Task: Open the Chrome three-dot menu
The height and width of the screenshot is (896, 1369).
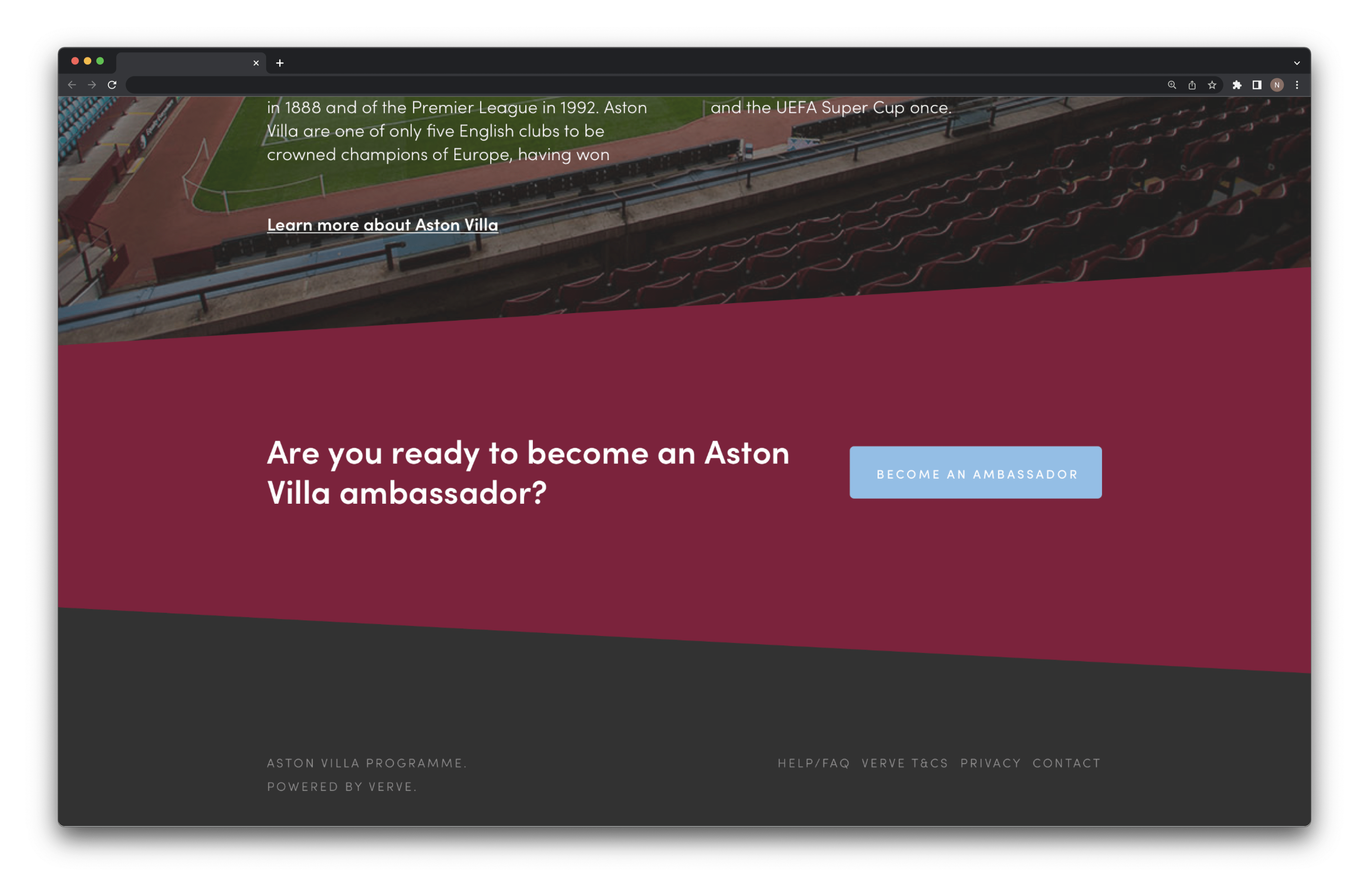Action: (1297, 85)
